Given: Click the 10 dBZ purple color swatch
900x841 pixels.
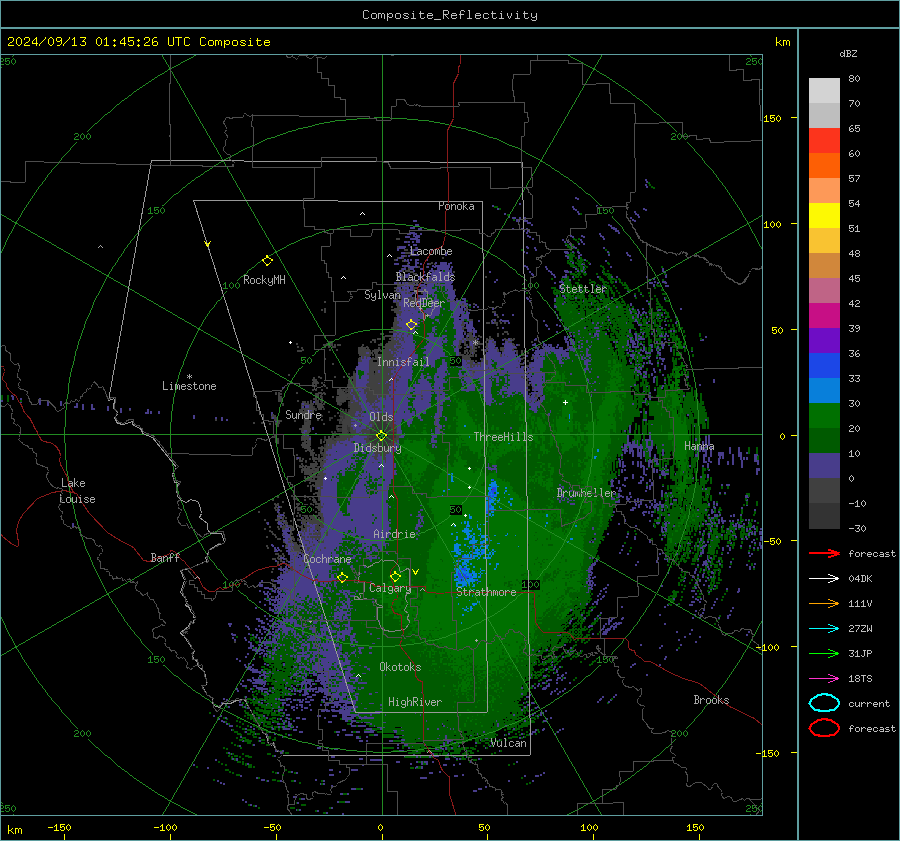Looking at the screenshot, I should coord(824,466).
